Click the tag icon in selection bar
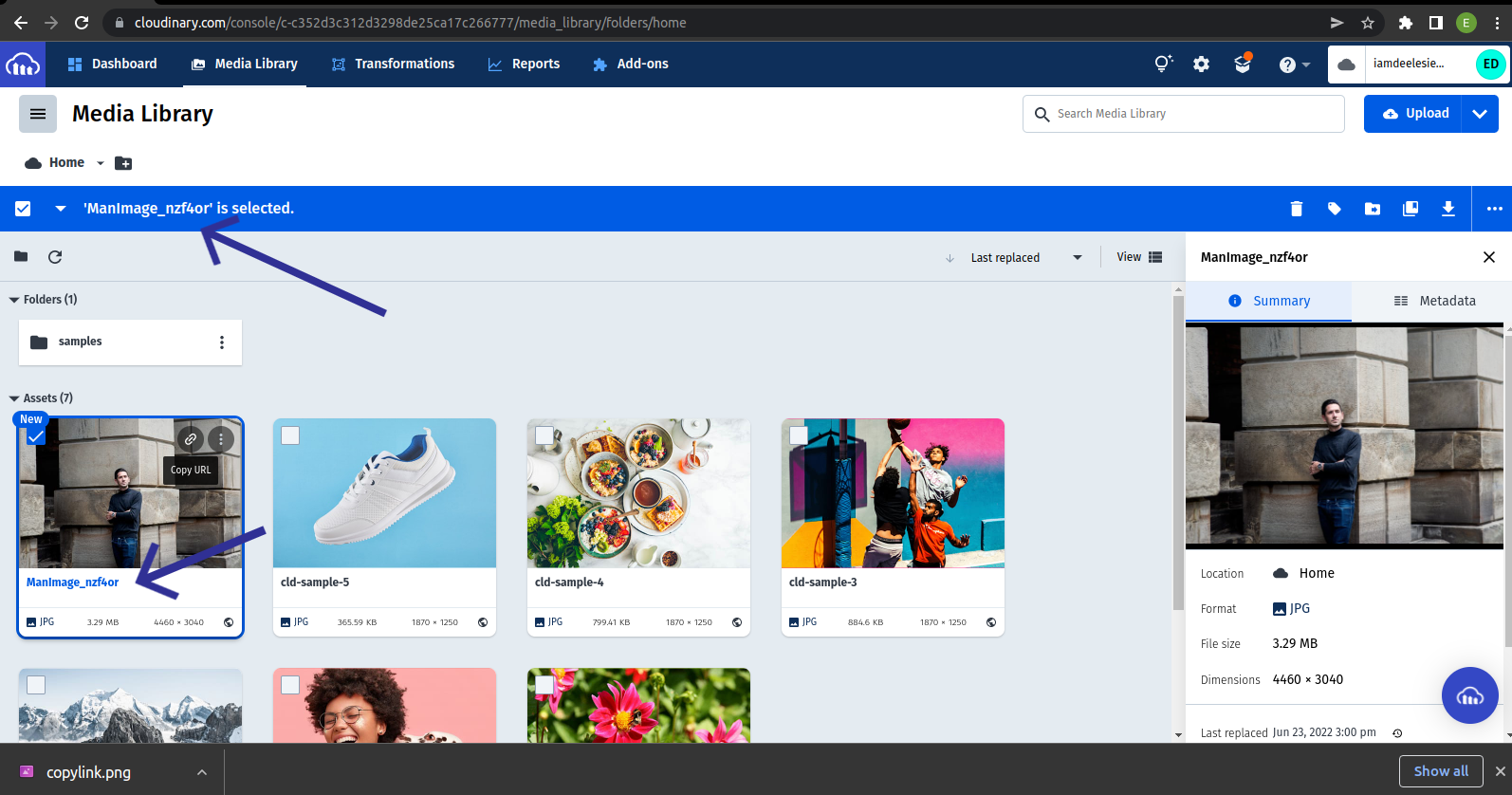 (1334, 209)
